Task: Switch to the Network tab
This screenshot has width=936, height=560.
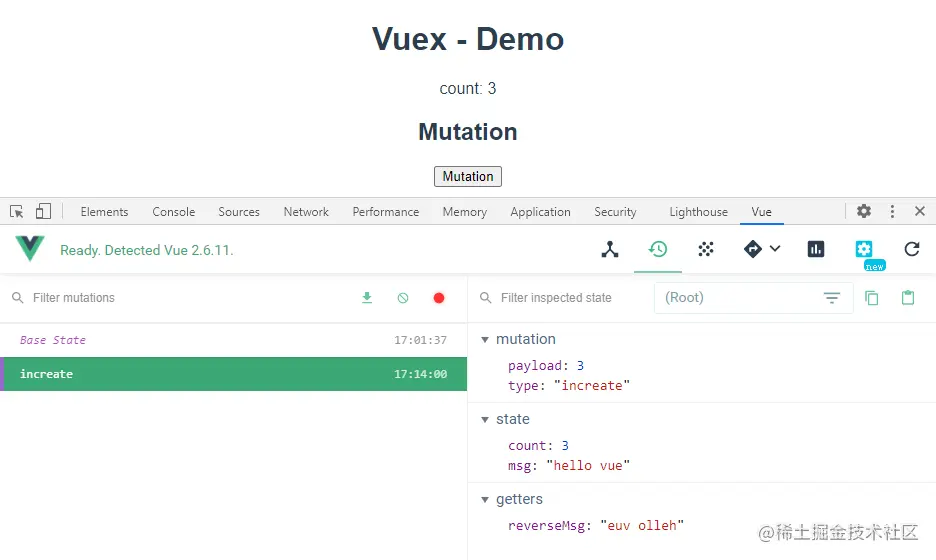Action: (306, 212)
